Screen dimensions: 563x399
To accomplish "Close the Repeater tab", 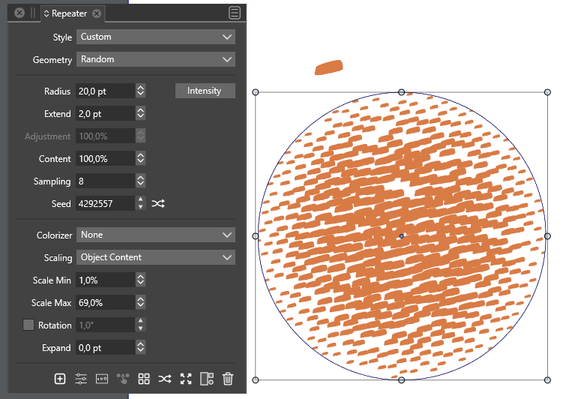I will pyautogui.click(x=97, y=14).
